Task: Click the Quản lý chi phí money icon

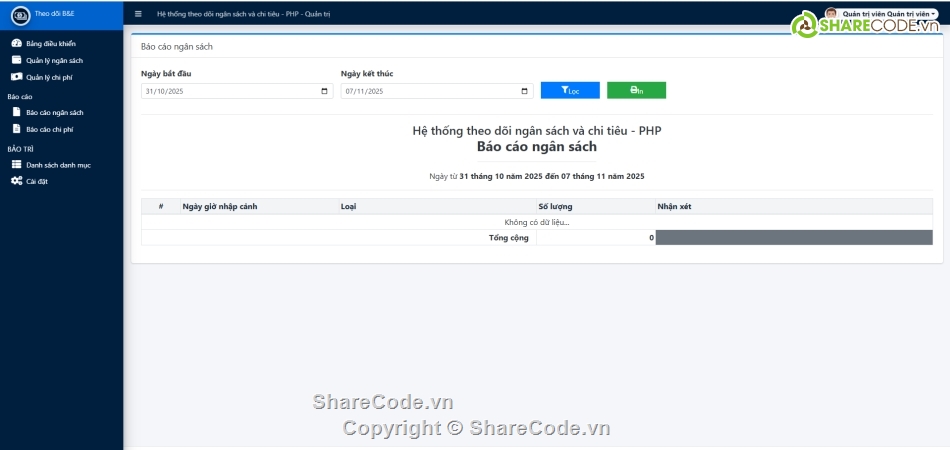Action: (16, 76)
